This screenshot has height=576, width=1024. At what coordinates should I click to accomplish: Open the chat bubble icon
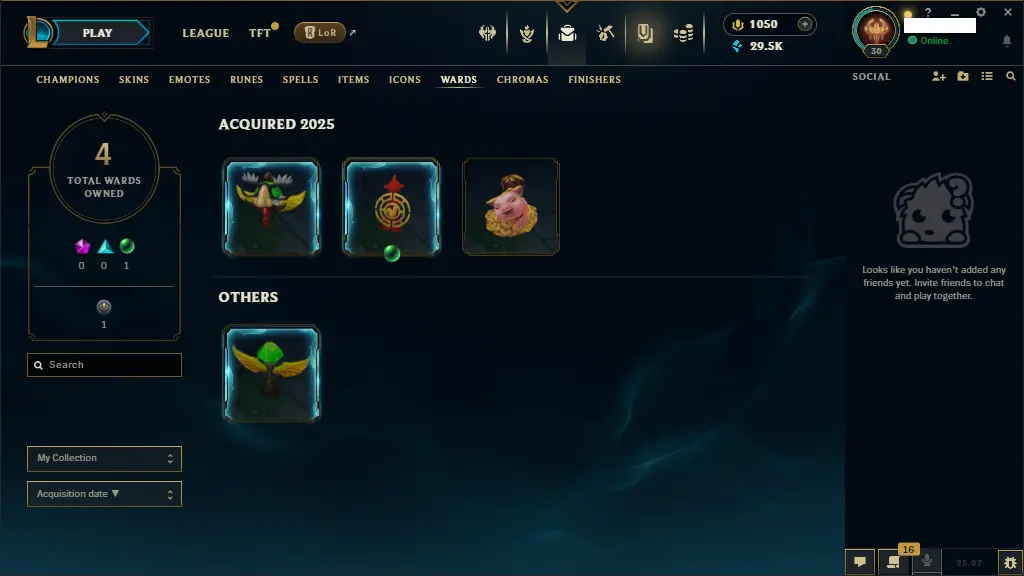click(x=860, y=562)
